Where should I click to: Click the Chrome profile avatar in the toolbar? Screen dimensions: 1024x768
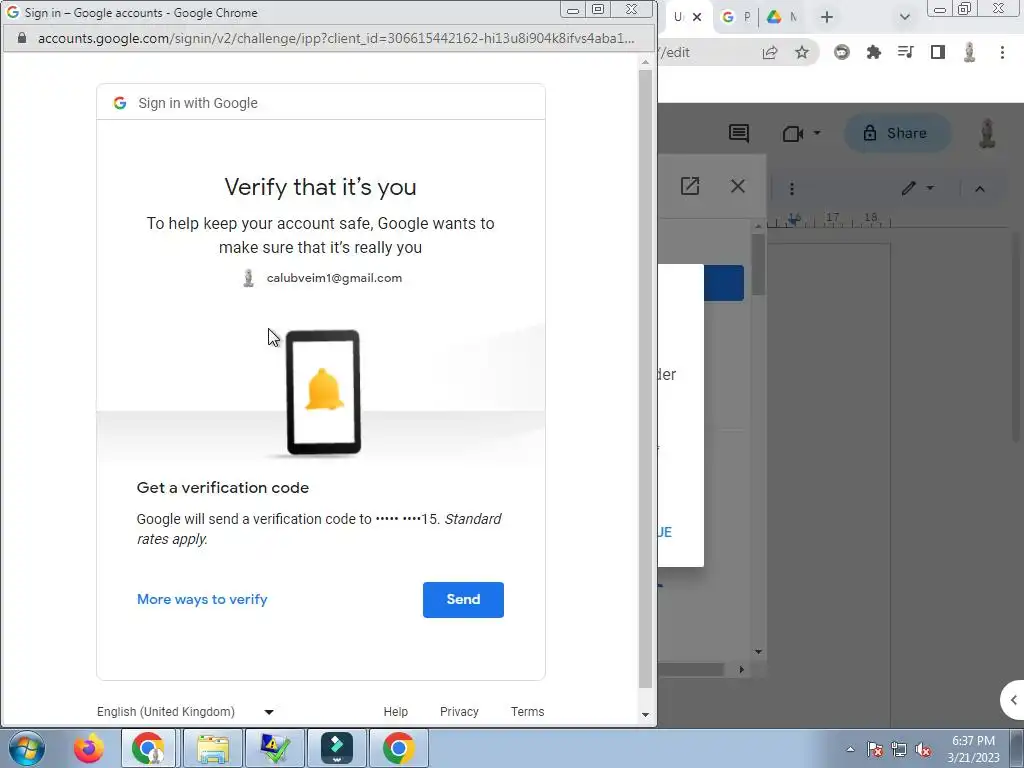click(x=970, y=52)
